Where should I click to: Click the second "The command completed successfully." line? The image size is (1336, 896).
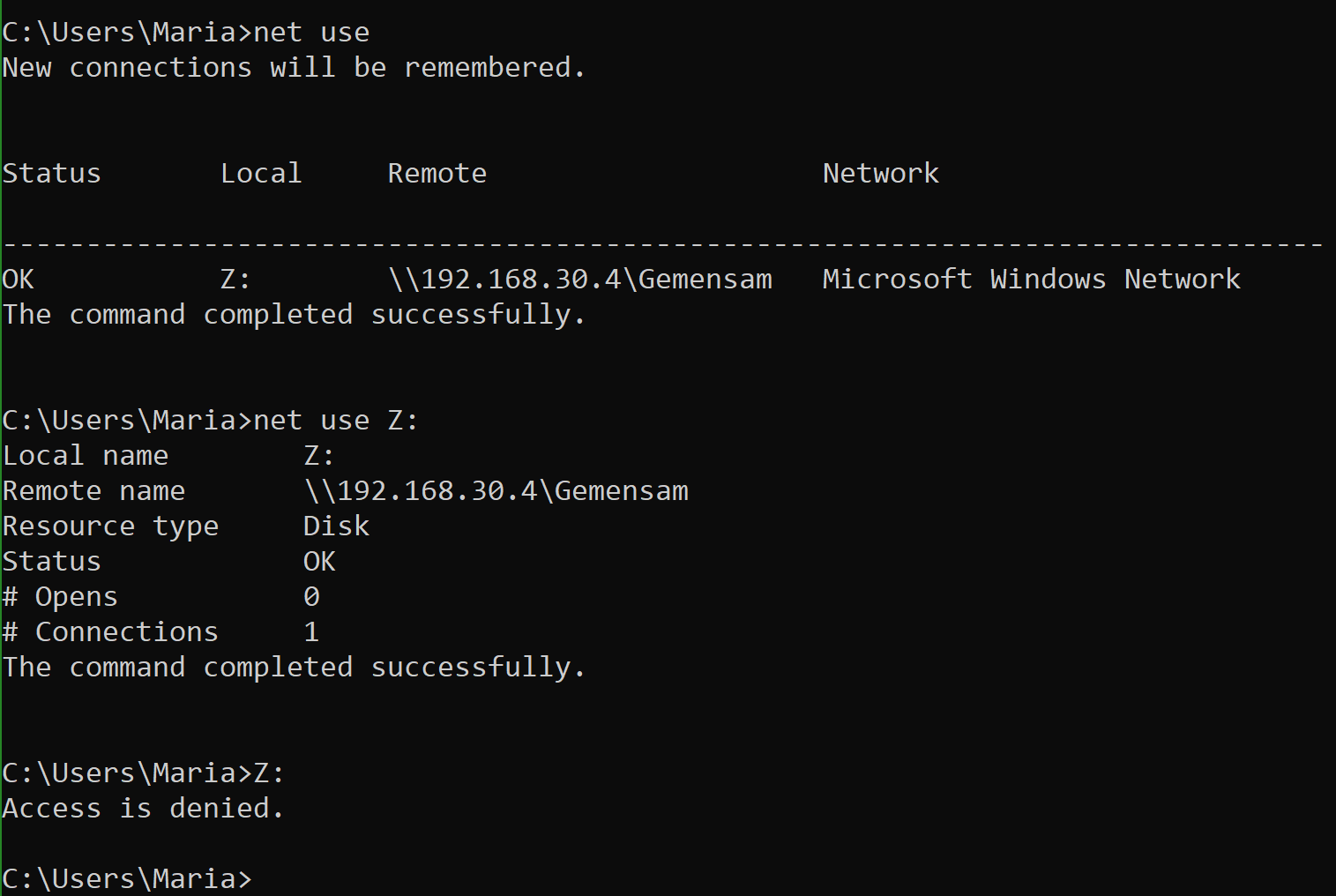(294, 668)
